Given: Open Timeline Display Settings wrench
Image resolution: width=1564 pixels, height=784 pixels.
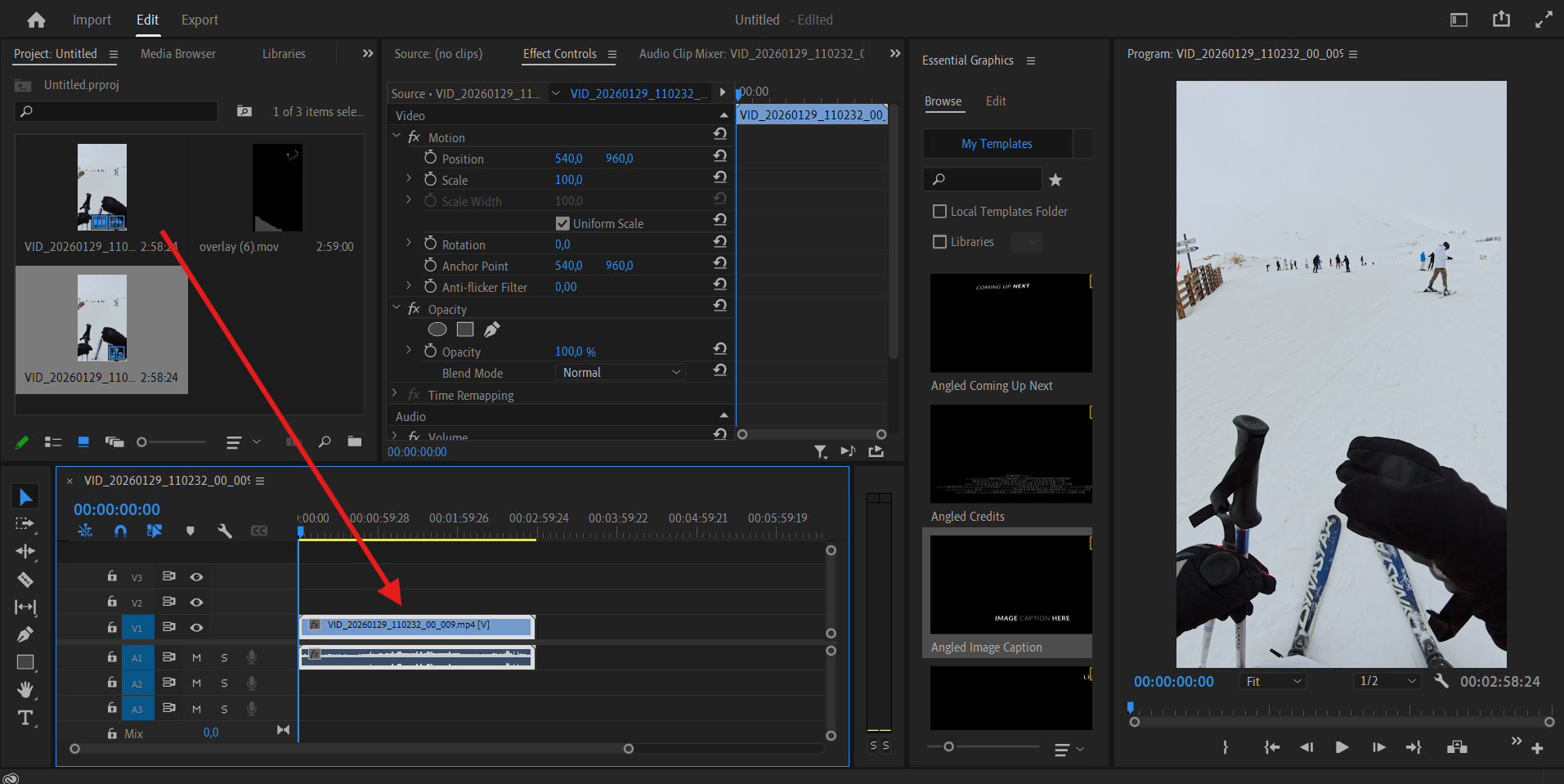Looking at the screenshot, I should [x=225, y=531].
